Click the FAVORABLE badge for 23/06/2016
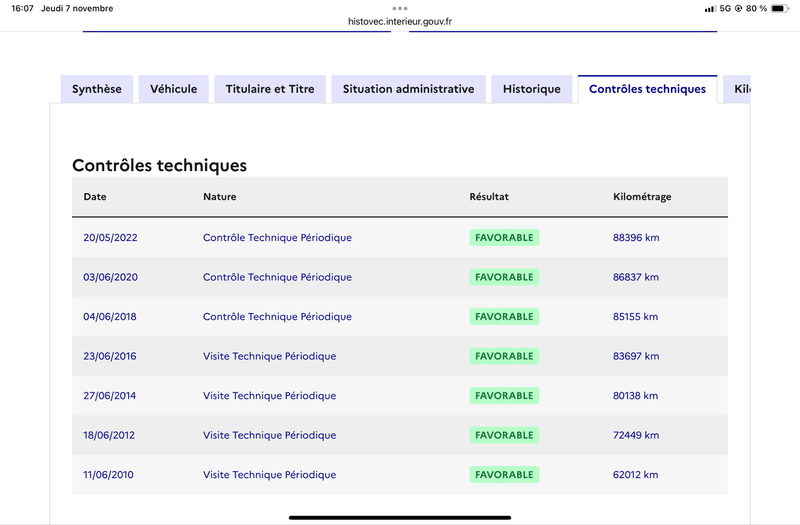The height and width of the screenshot is (525, 800). click(504, 356)
